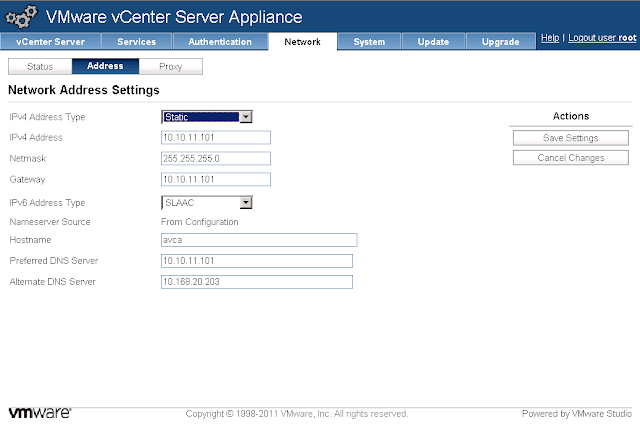Image resolution: width=640 pixels, height=431 pixels.
Task: Select the Network tab
Action: coord(302,42)
